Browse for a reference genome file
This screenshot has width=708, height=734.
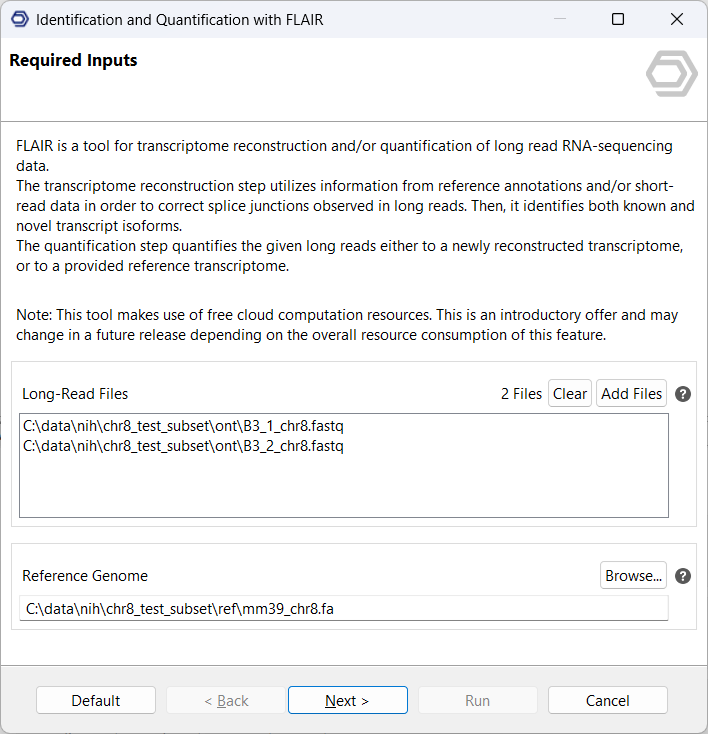click(634, 575)
